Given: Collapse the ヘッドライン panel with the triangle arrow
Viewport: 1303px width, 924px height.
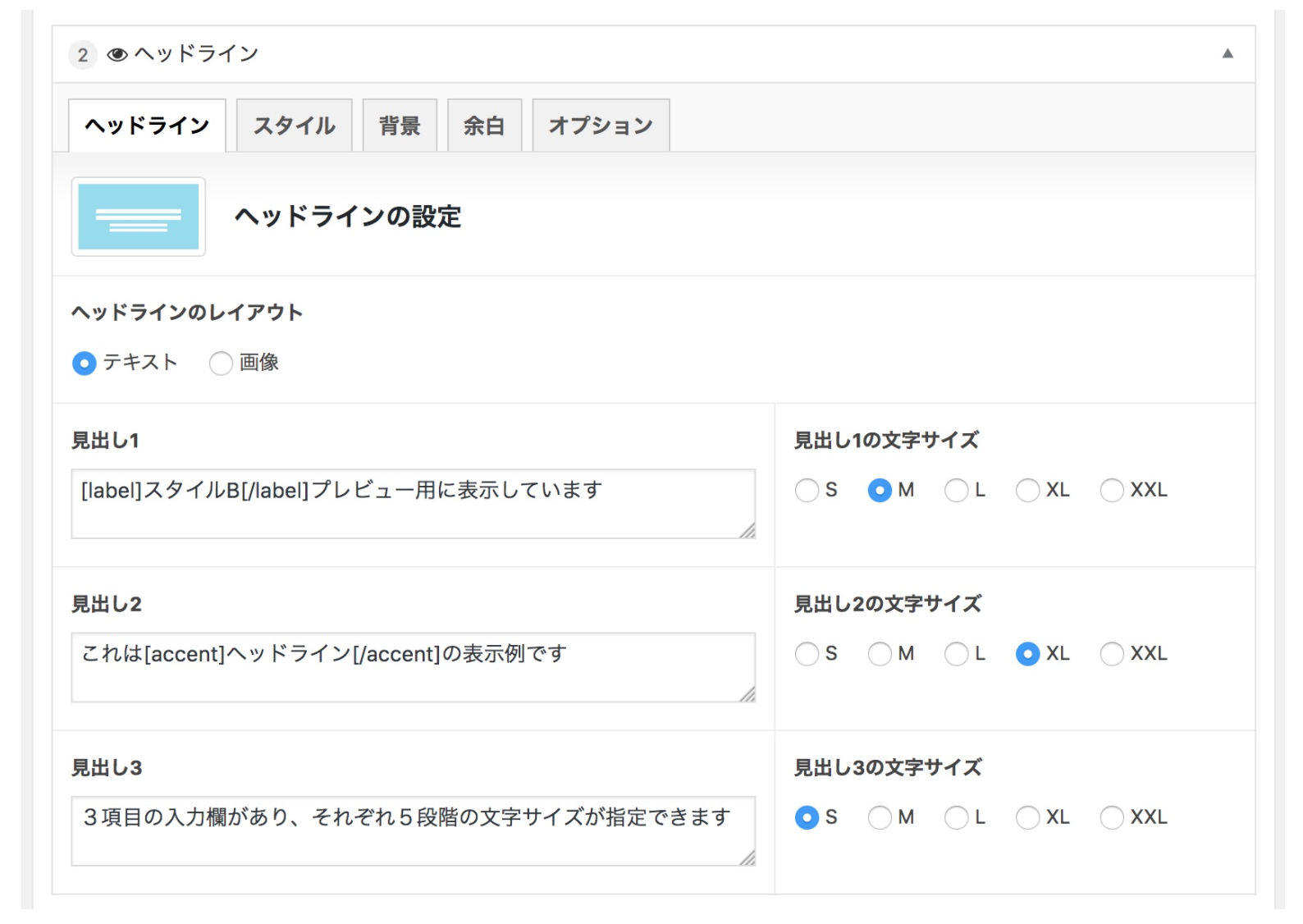Looking at the screenshot, I should (x=1228, y=53).
